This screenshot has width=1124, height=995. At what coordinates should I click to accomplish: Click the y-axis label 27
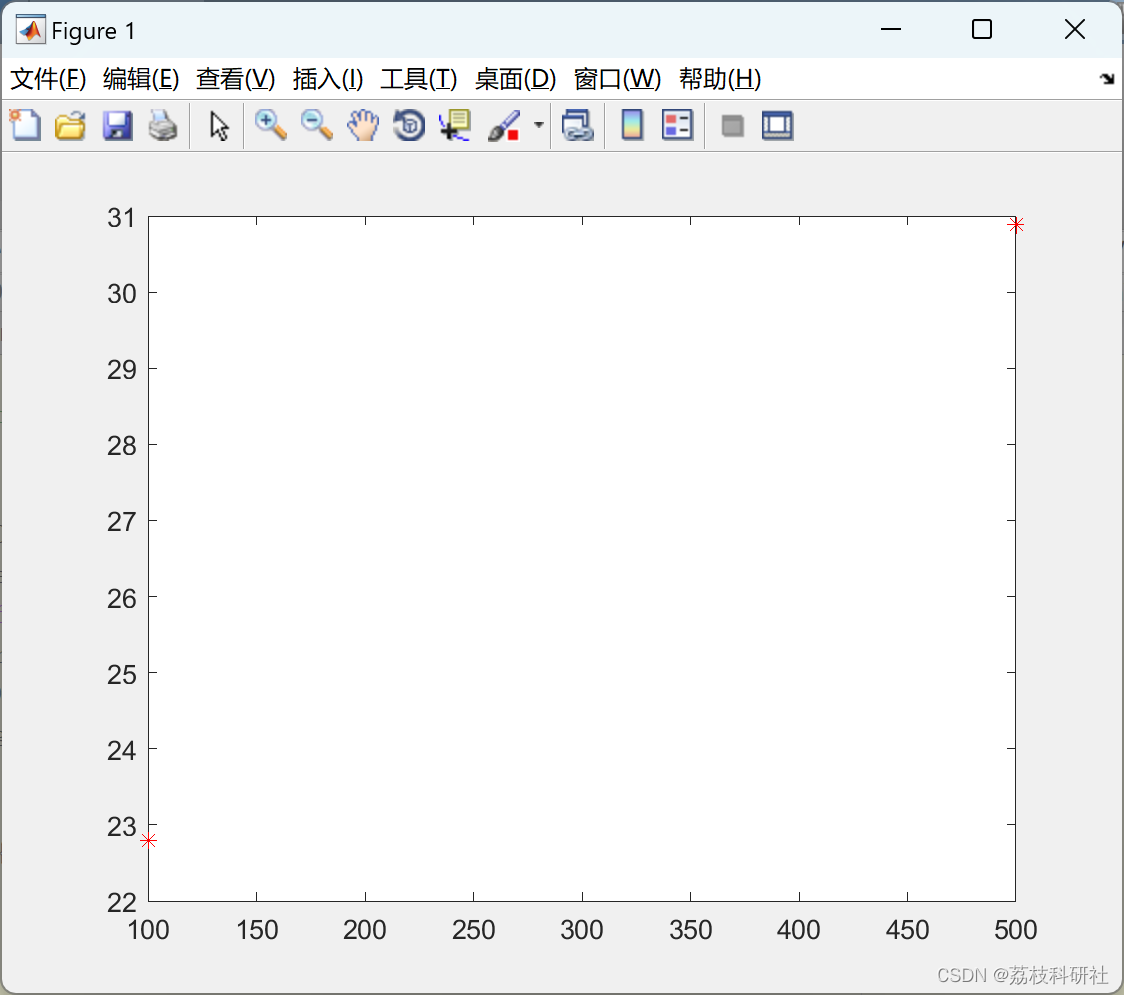click(121, 522)
